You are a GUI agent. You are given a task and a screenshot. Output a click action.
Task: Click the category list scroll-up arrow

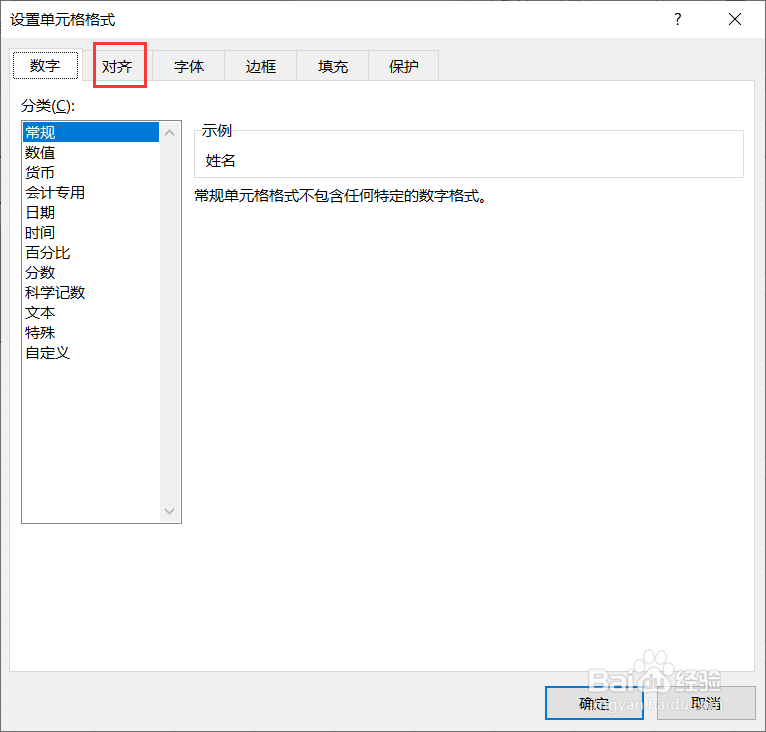click(x=170, y=132)
